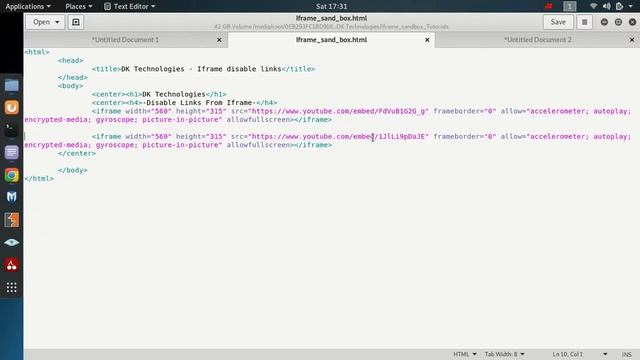640x360 pixels.
Task: Switch to Untitled Document 1 tab
Action: coord(125,40)
